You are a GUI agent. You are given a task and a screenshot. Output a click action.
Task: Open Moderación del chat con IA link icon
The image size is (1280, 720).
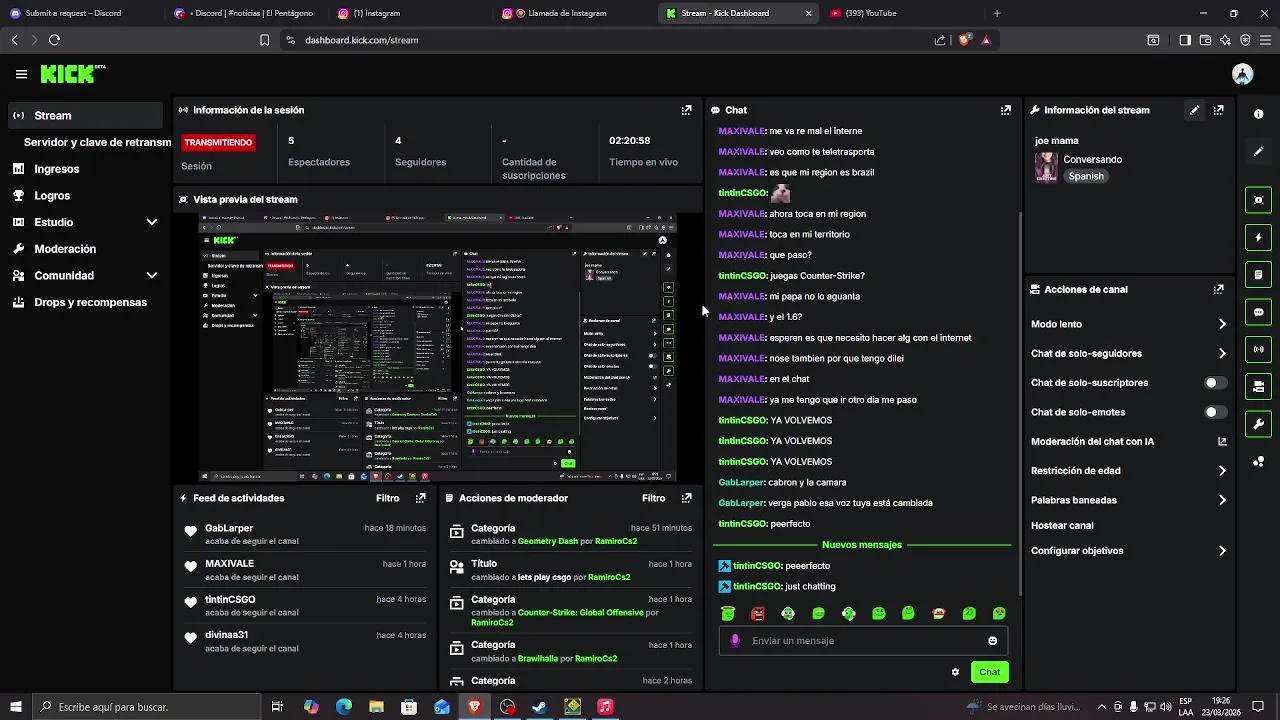coord(1221,441)
